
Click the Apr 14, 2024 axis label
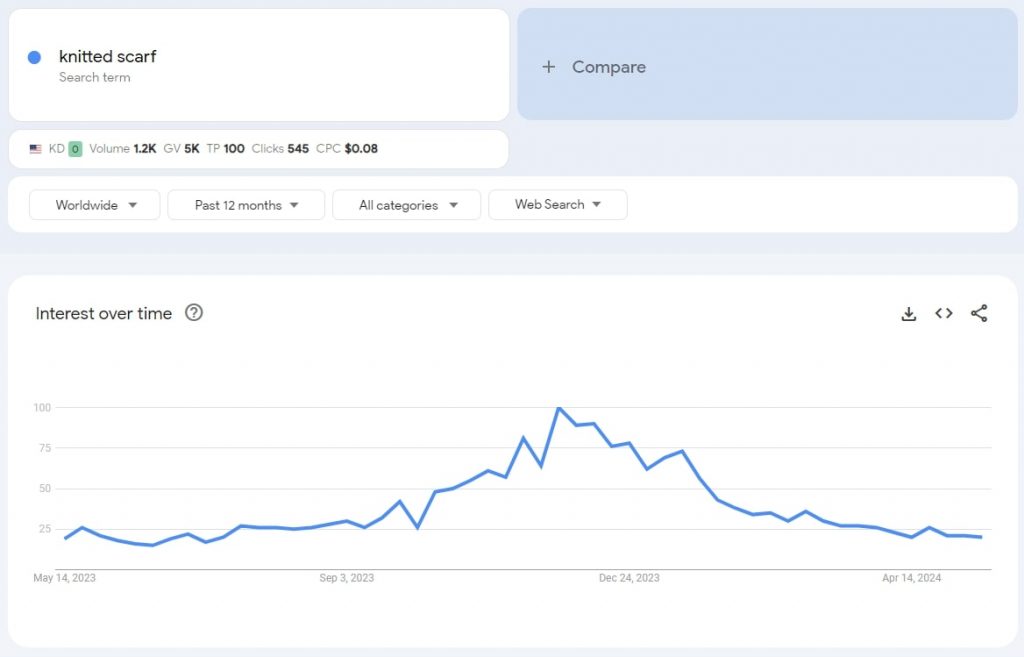tap(912, 578)
